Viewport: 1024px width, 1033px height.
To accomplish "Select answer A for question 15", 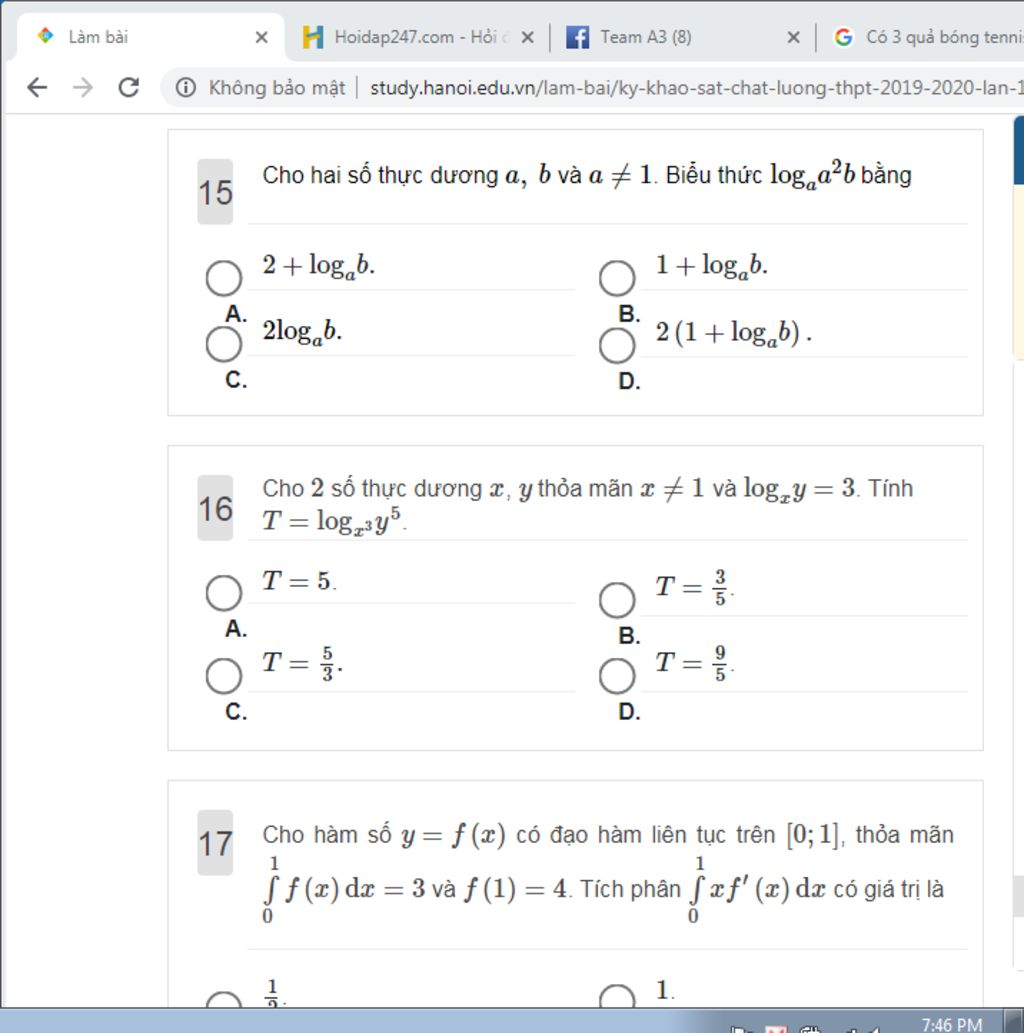I will (223, 277).
